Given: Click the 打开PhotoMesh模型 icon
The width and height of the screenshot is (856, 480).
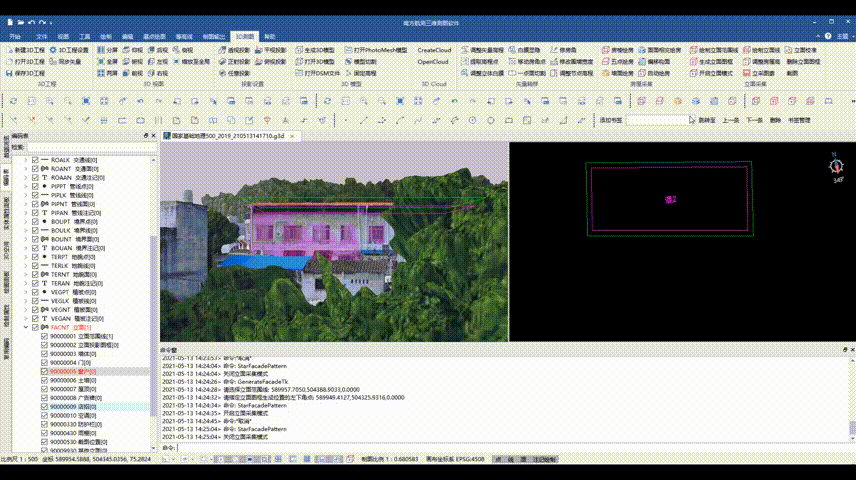Looking at the screenshot, I should pos(349,50).
